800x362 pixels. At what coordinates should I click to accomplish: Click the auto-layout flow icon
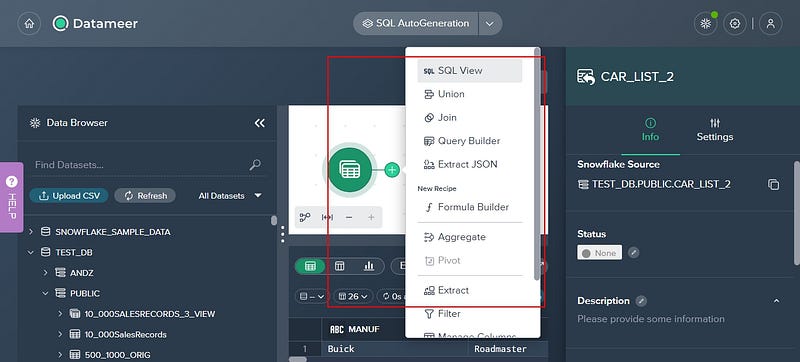(x=305, y=217)
